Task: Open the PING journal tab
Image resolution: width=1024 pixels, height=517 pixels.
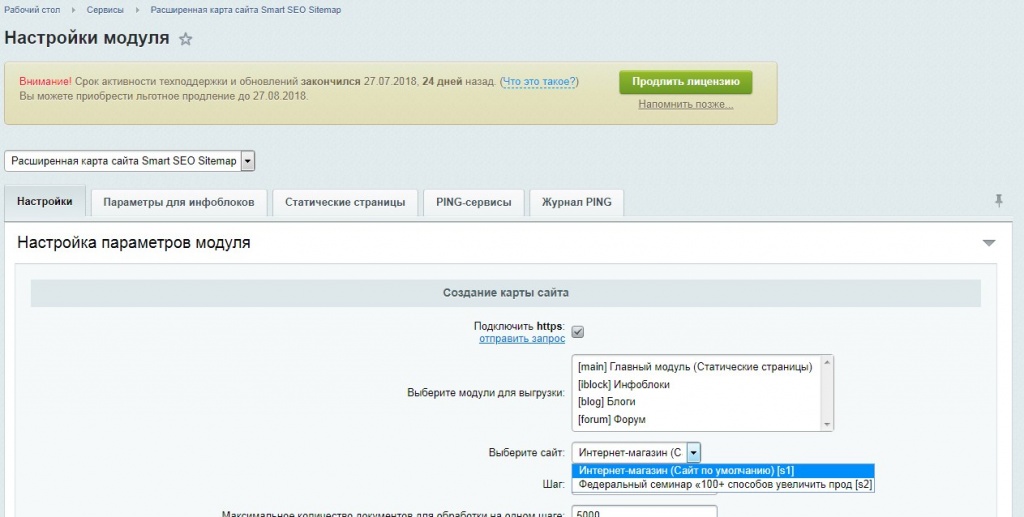Action: pyautogui.click(x=577, y=202)
